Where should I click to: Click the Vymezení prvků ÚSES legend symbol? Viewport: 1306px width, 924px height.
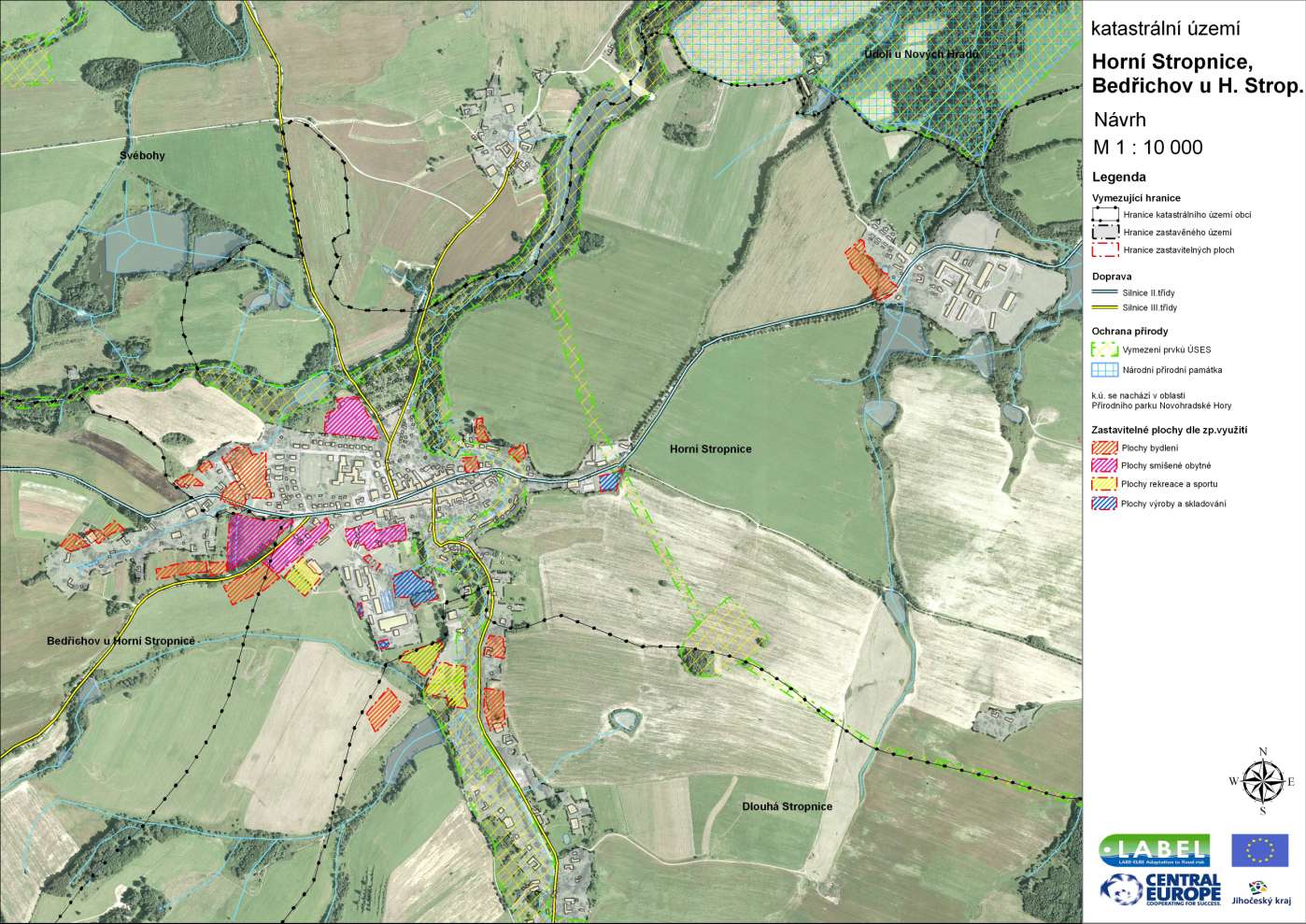click(1104, 349)
